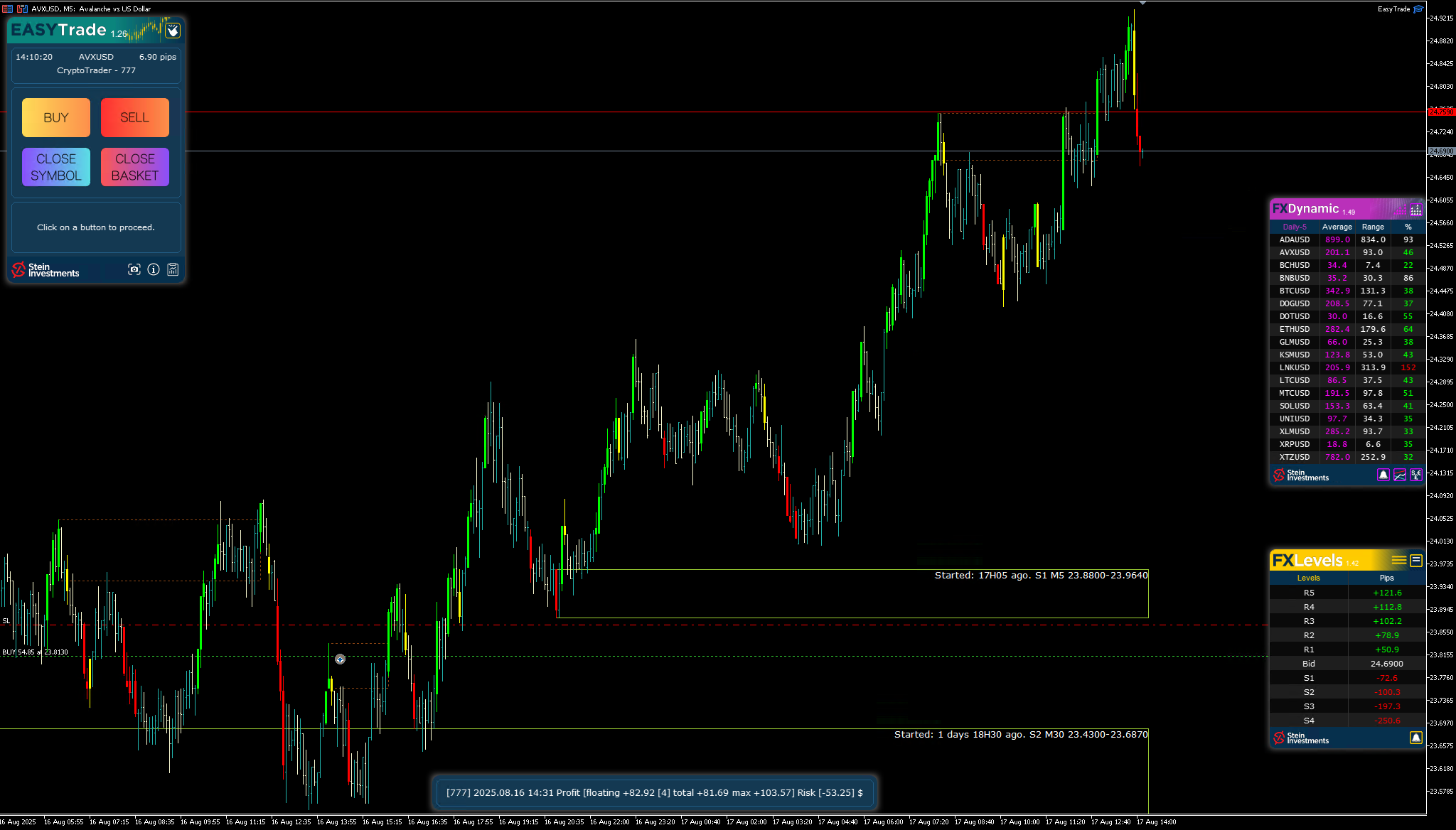Screen dimensions: 1456x830
Task: Toggle the FXLevels panel minimize button
Action: tap(1415, 560)
